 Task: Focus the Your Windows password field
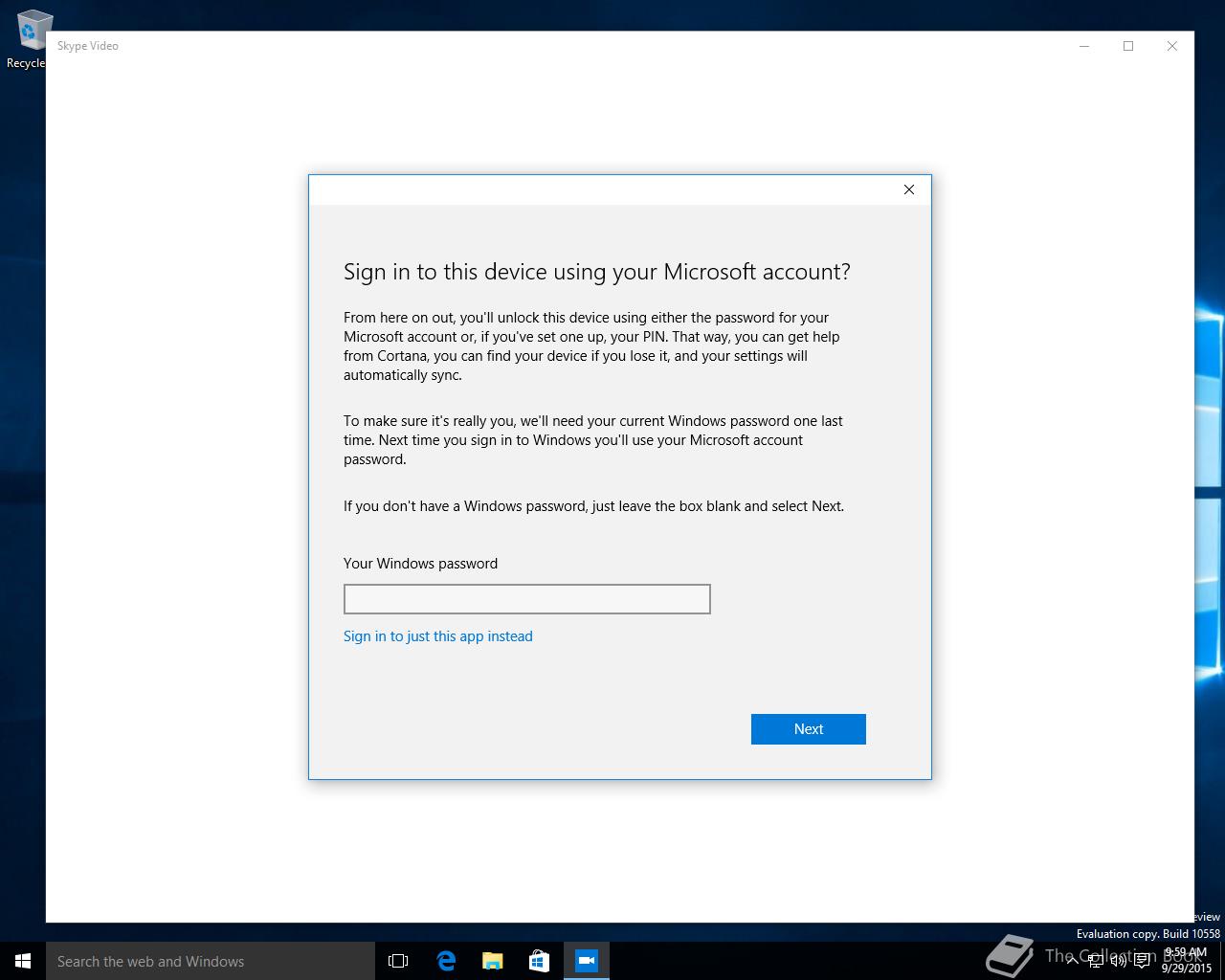[527, 599]
